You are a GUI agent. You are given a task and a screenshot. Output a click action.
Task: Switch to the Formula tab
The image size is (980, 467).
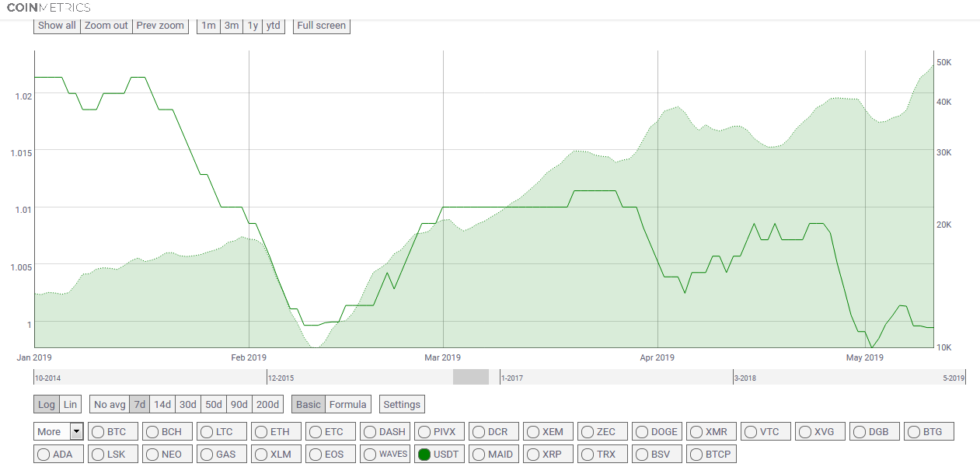pyautogui.click(x=348, y=404)
